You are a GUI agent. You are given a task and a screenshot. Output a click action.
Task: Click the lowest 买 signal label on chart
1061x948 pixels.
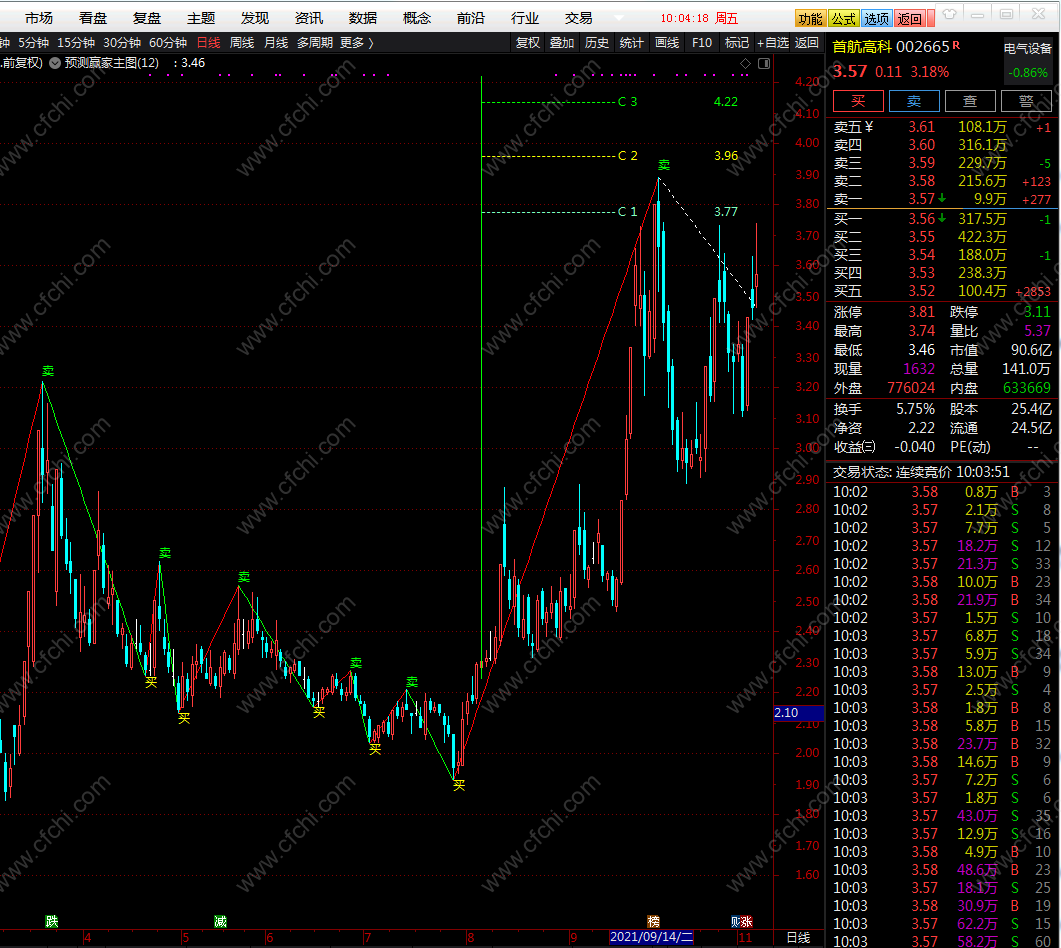pyautogui.click(x=459, y=785)
